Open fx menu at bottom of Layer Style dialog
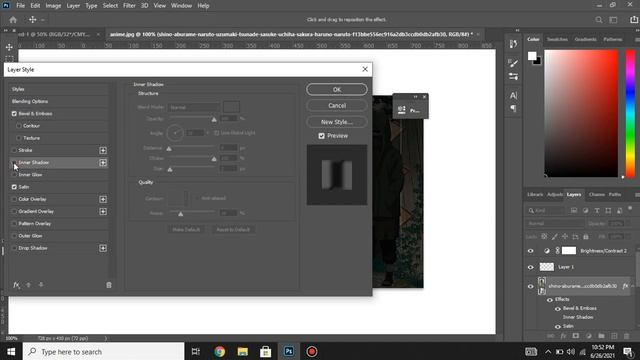 pos(16,285)
